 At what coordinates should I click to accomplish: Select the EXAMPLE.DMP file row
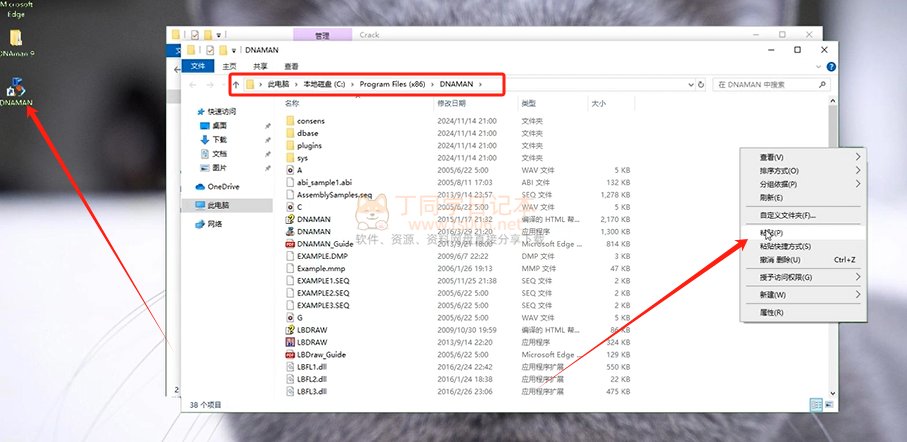458,256
